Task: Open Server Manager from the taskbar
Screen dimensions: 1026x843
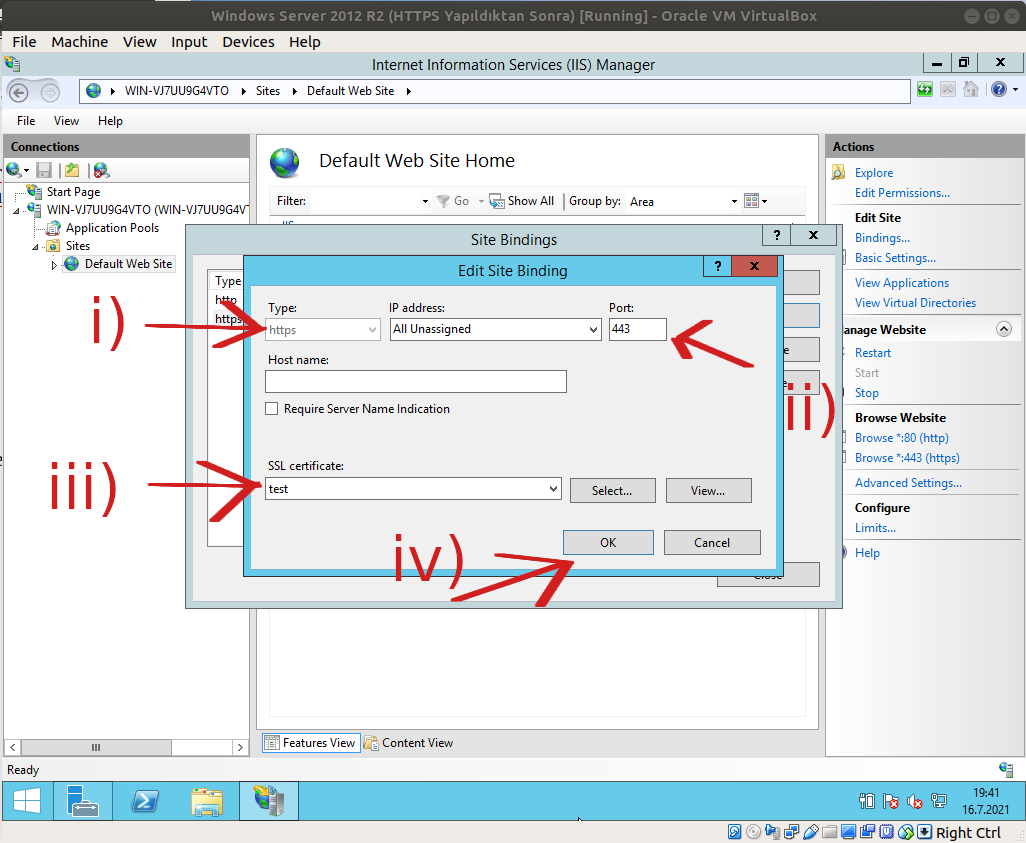Action: click(82, 800)
